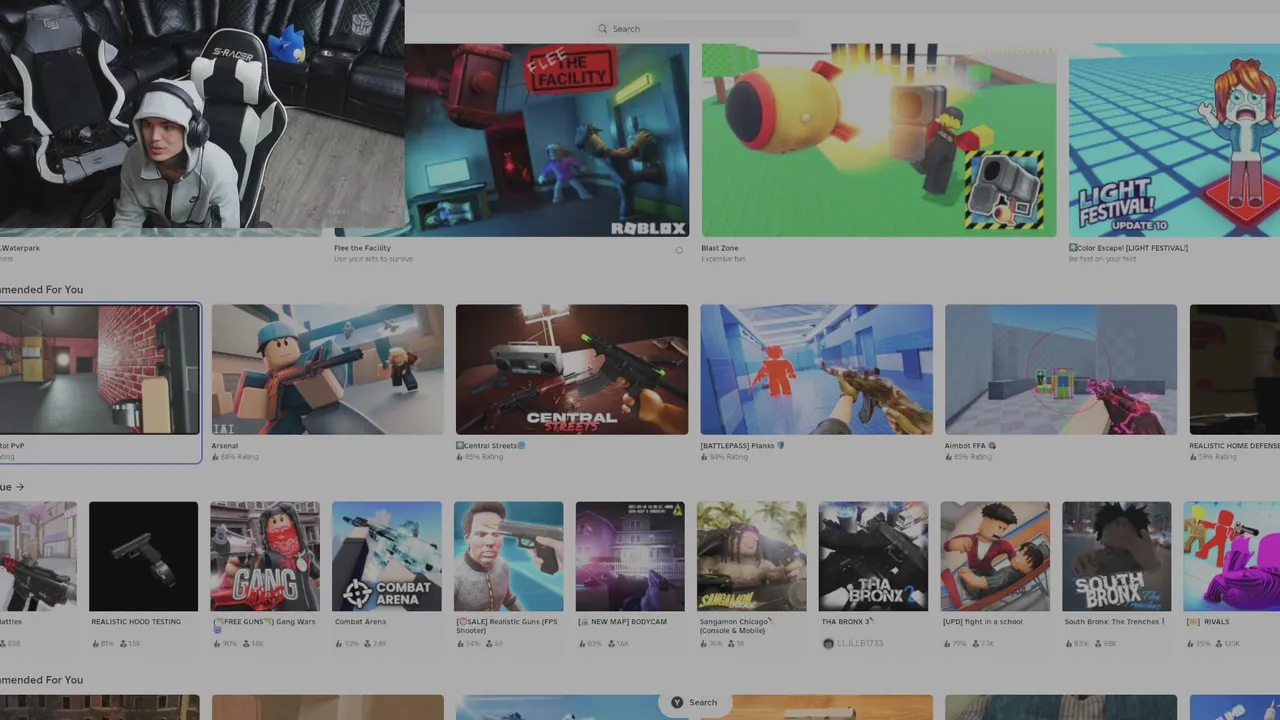Open the Sangamon Chicago game thumbnail
This screenshot has width=1280, height=720.
pyautogui.click(x=752, y=556)
